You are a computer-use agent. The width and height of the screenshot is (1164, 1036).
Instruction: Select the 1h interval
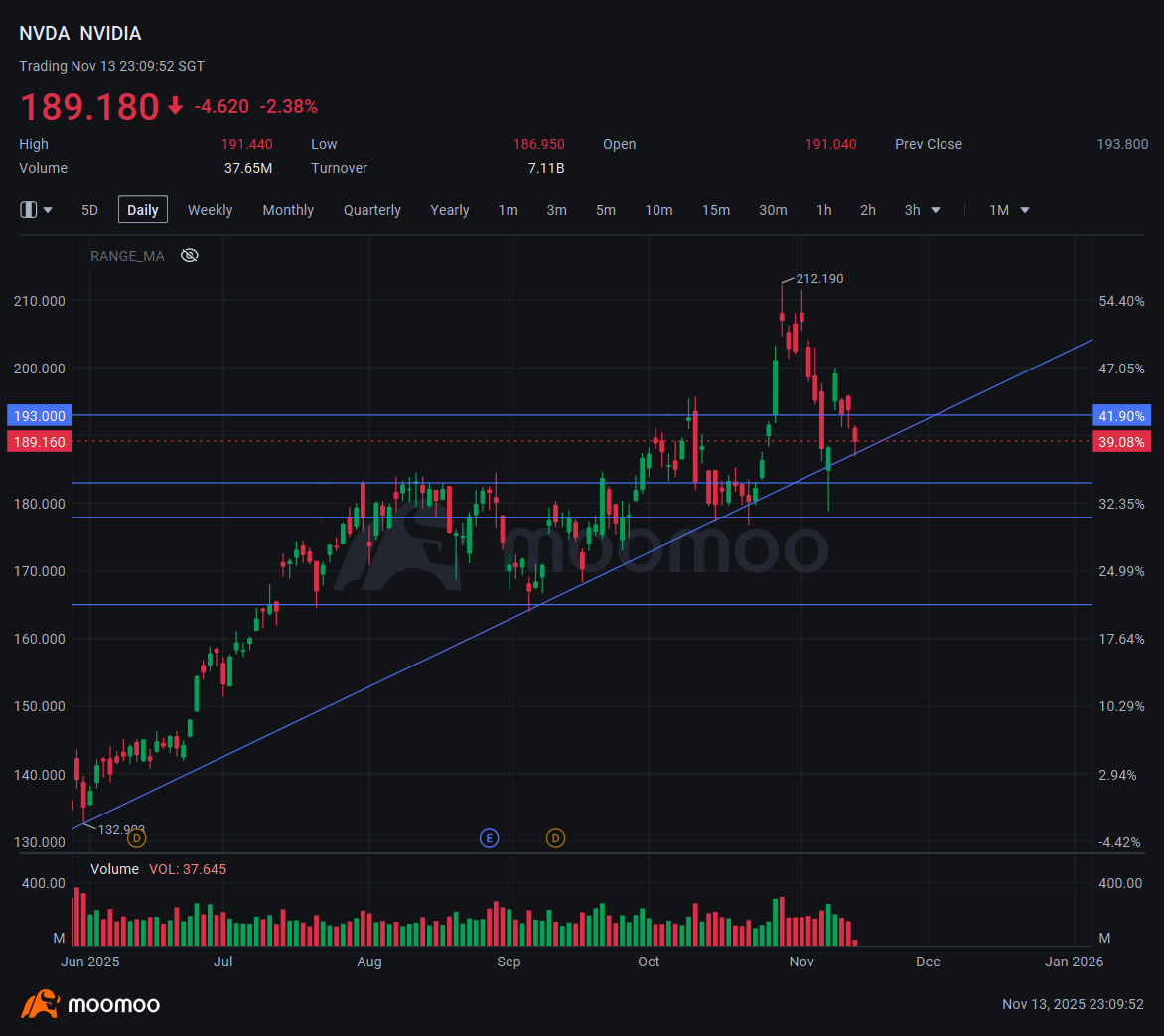[824, 211]
